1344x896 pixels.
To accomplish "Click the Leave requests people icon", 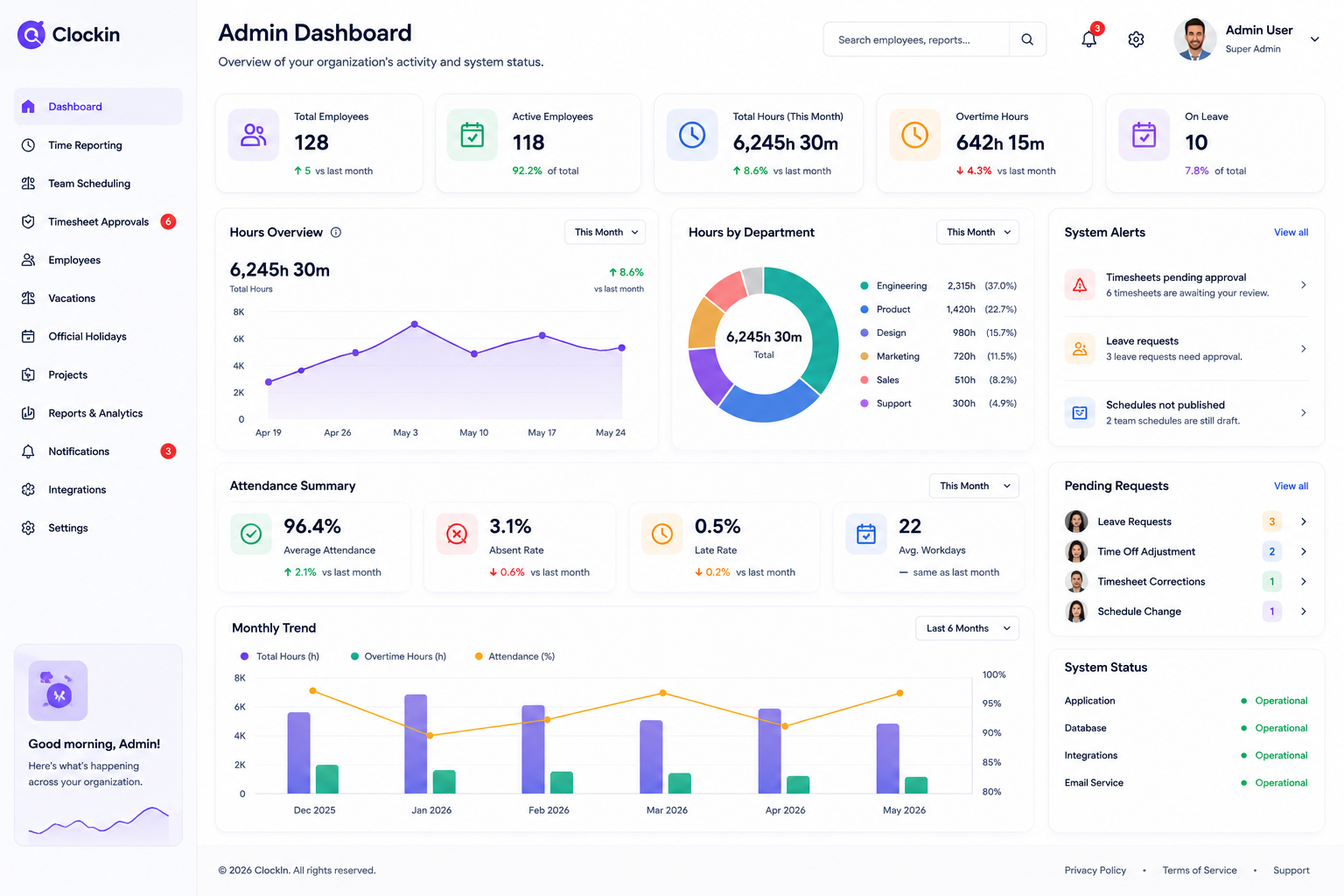I will (x=1080, y=348).
